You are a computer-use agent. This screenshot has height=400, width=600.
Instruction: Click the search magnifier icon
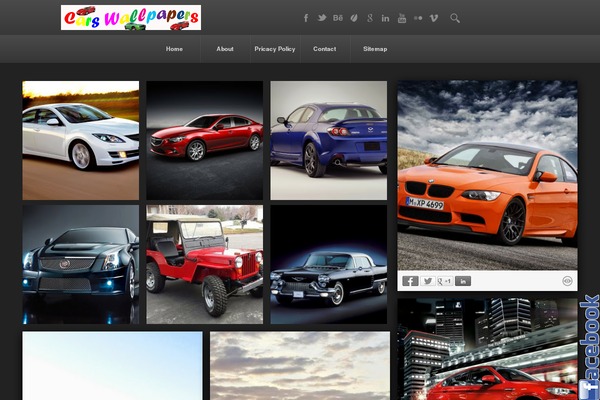point(455,18)
